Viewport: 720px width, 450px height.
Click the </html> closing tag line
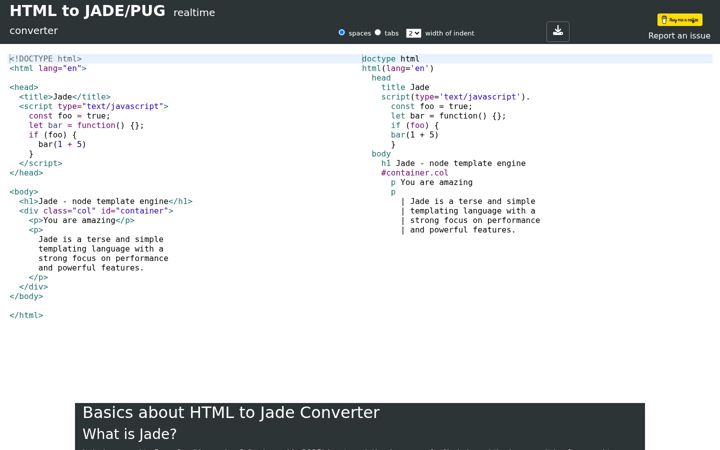point(26,315)
